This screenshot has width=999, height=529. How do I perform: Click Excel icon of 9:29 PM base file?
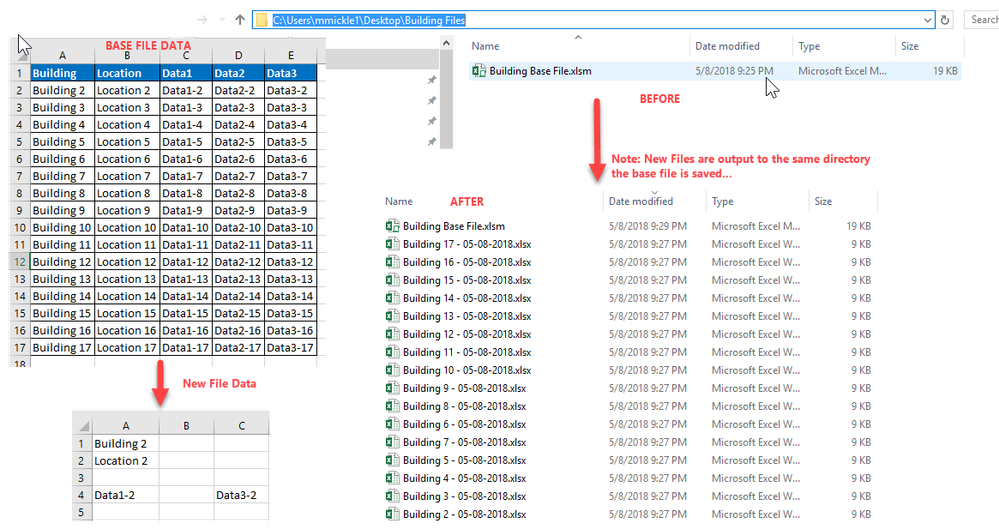(392, 226)
